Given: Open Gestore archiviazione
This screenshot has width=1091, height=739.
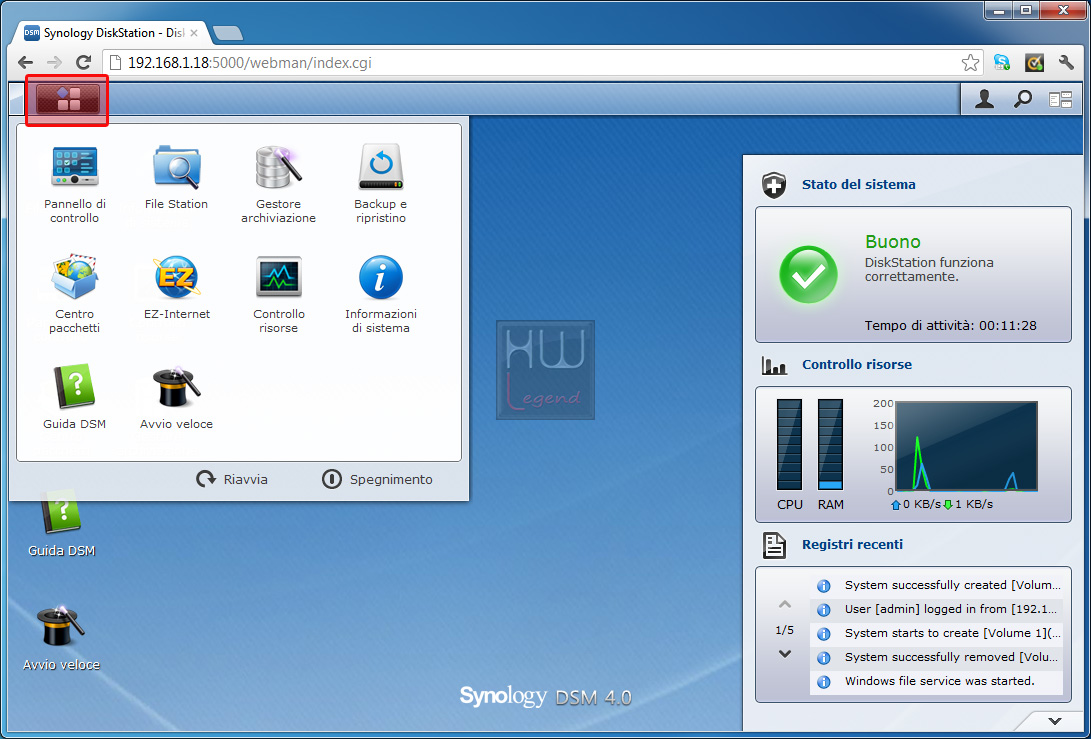Looking at the screenshot, I should (x=278, y=184).
